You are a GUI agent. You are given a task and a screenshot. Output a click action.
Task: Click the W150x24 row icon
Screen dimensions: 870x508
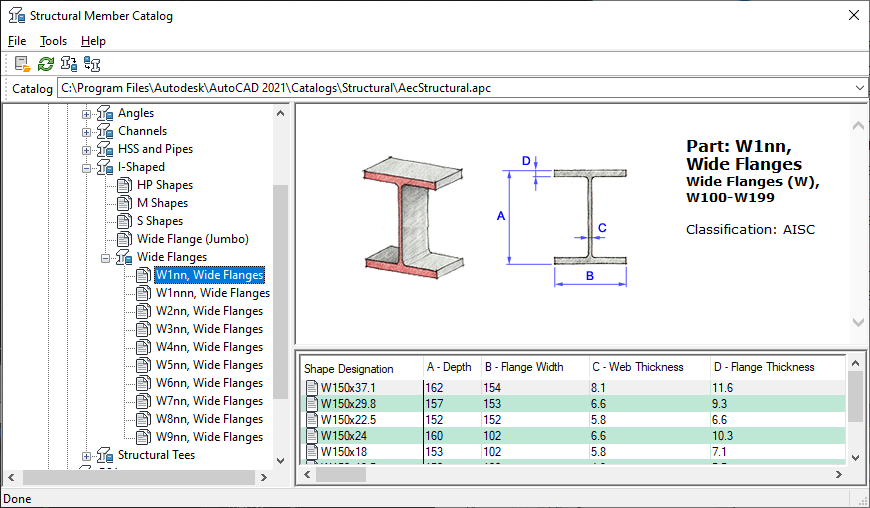pos(312,436)
